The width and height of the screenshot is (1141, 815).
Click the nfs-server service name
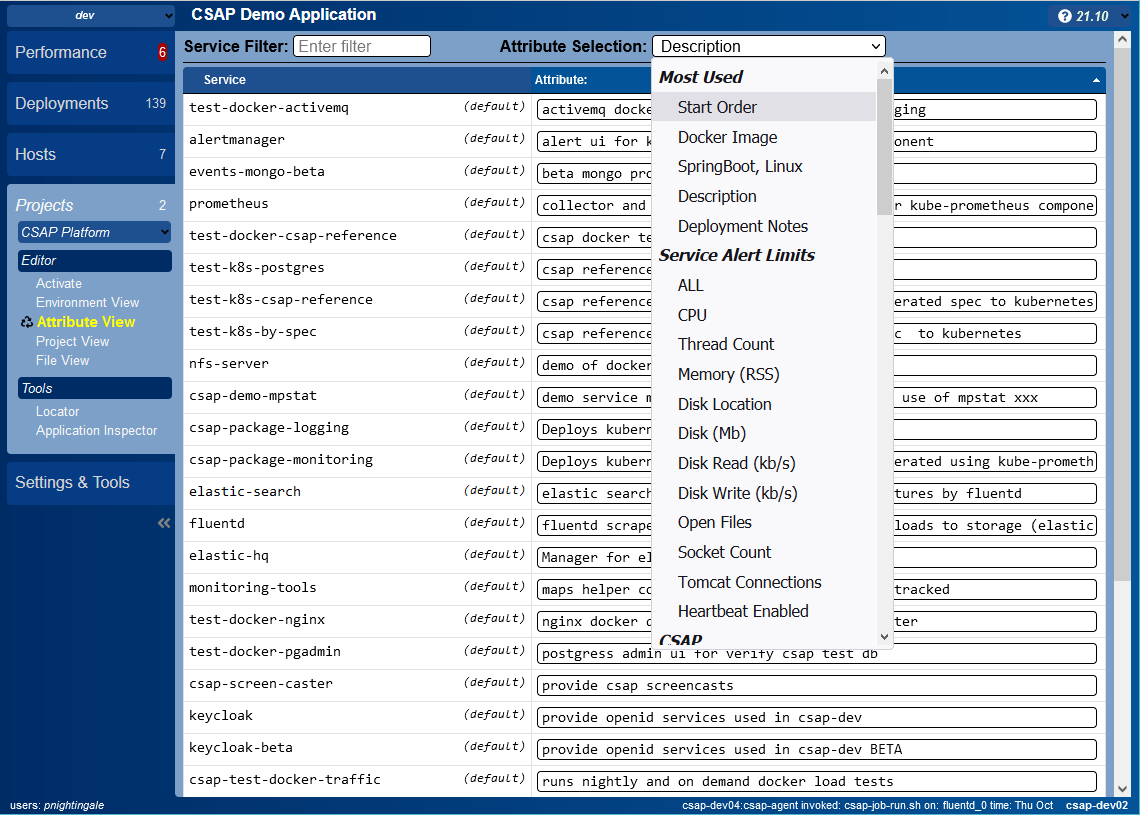tap(228, 364)
